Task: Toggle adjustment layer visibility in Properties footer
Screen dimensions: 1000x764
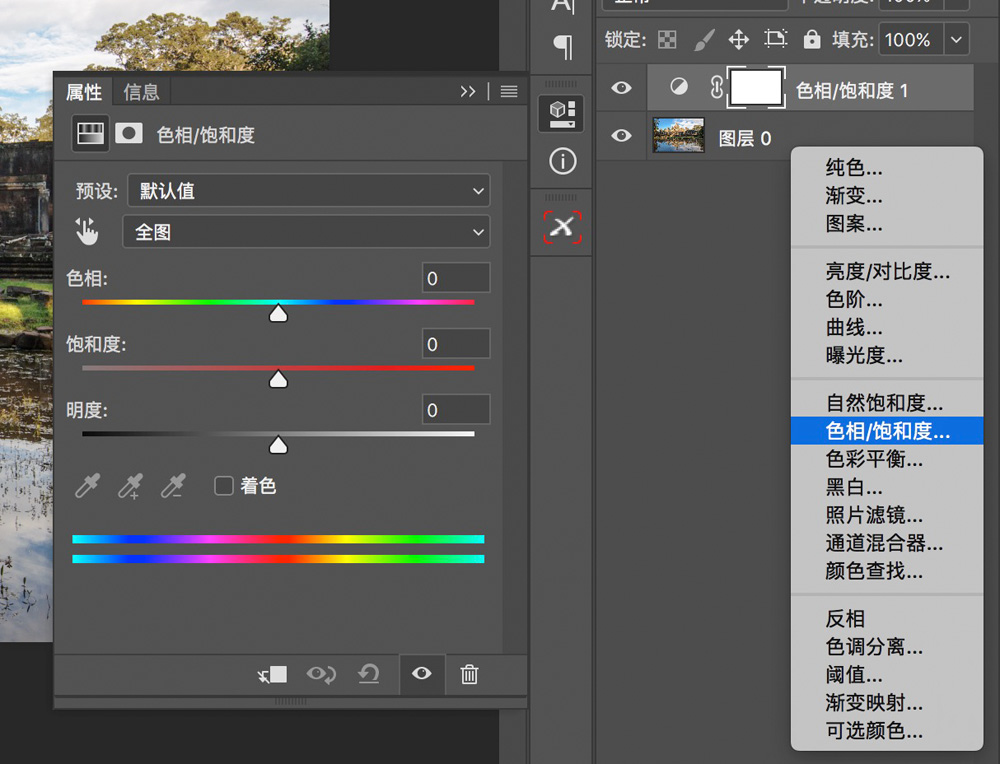Action: pyautogui.click(x=422, y=673)
